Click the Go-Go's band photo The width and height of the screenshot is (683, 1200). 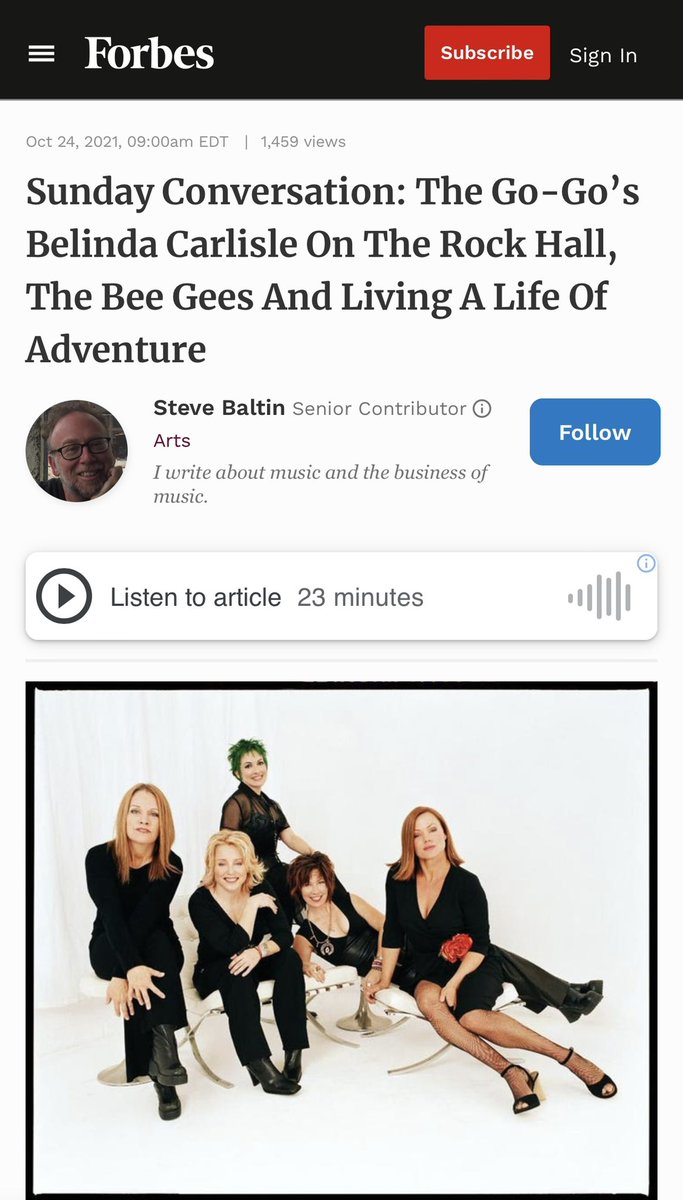point(341,940)
